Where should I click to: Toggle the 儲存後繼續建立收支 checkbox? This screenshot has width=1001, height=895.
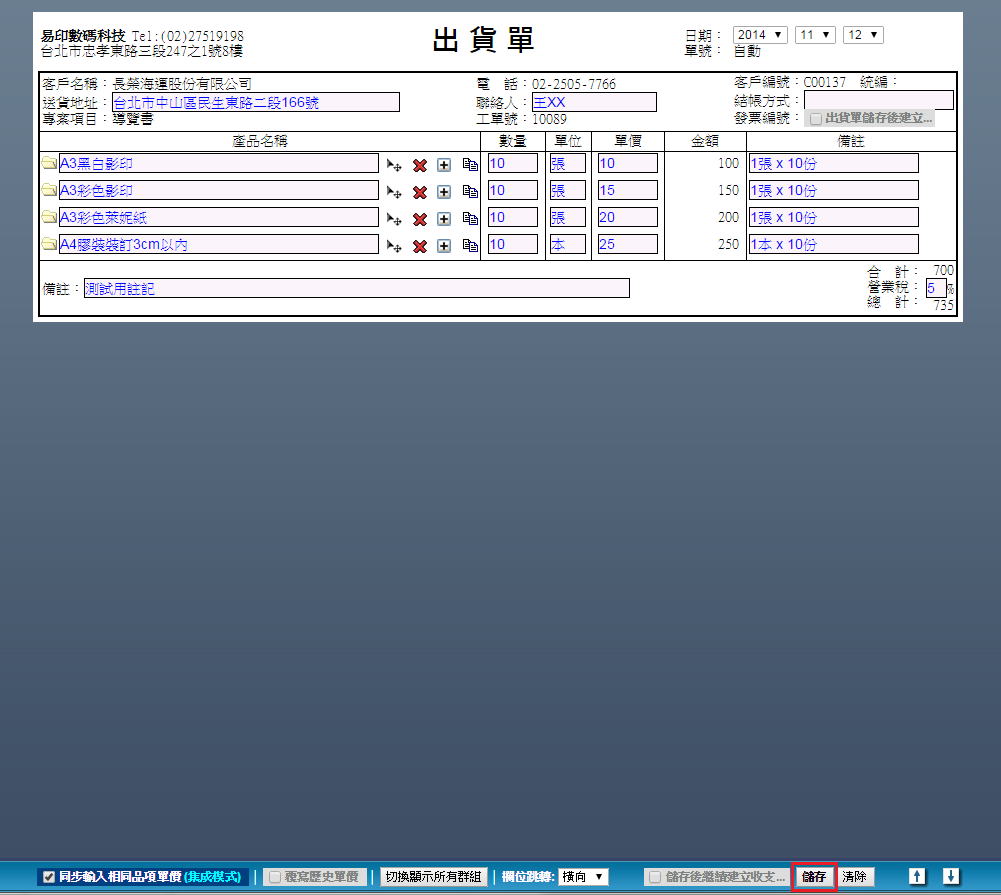(x=655, y=877)
